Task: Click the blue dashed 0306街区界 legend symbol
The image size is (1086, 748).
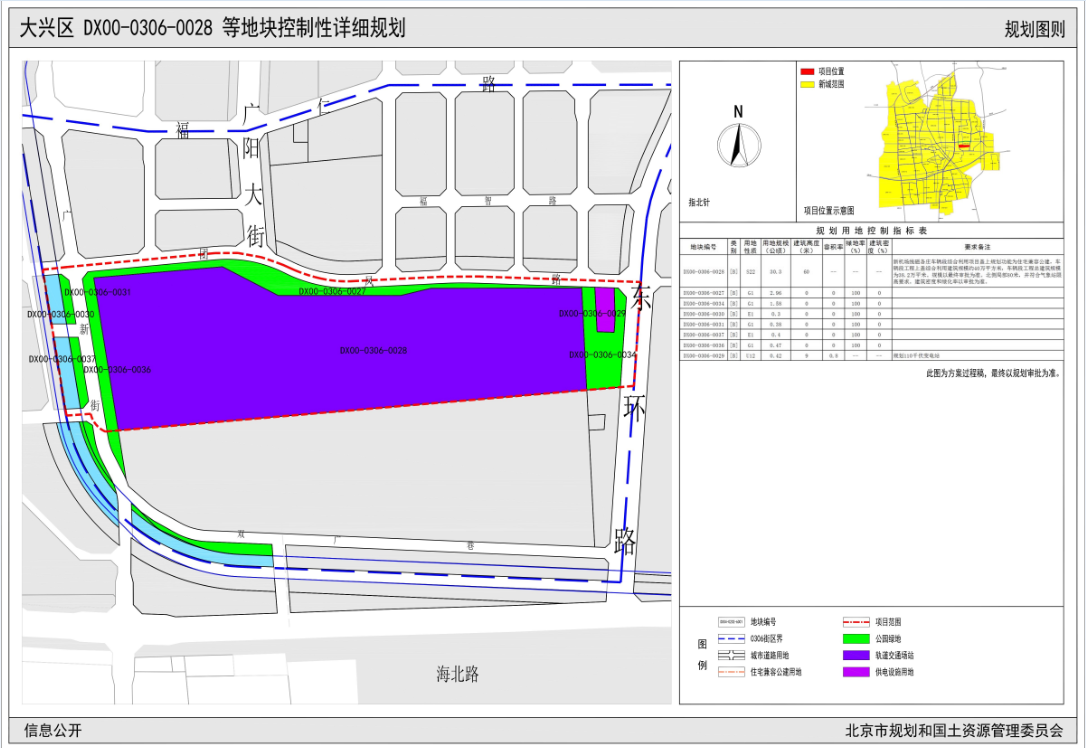Action: (x=732, y=638)
